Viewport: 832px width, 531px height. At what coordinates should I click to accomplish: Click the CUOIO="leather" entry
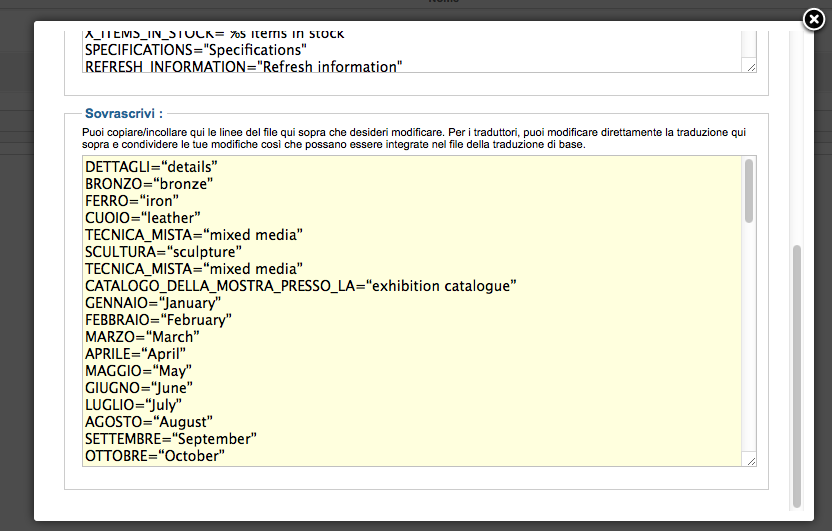(x=143, y=218)
